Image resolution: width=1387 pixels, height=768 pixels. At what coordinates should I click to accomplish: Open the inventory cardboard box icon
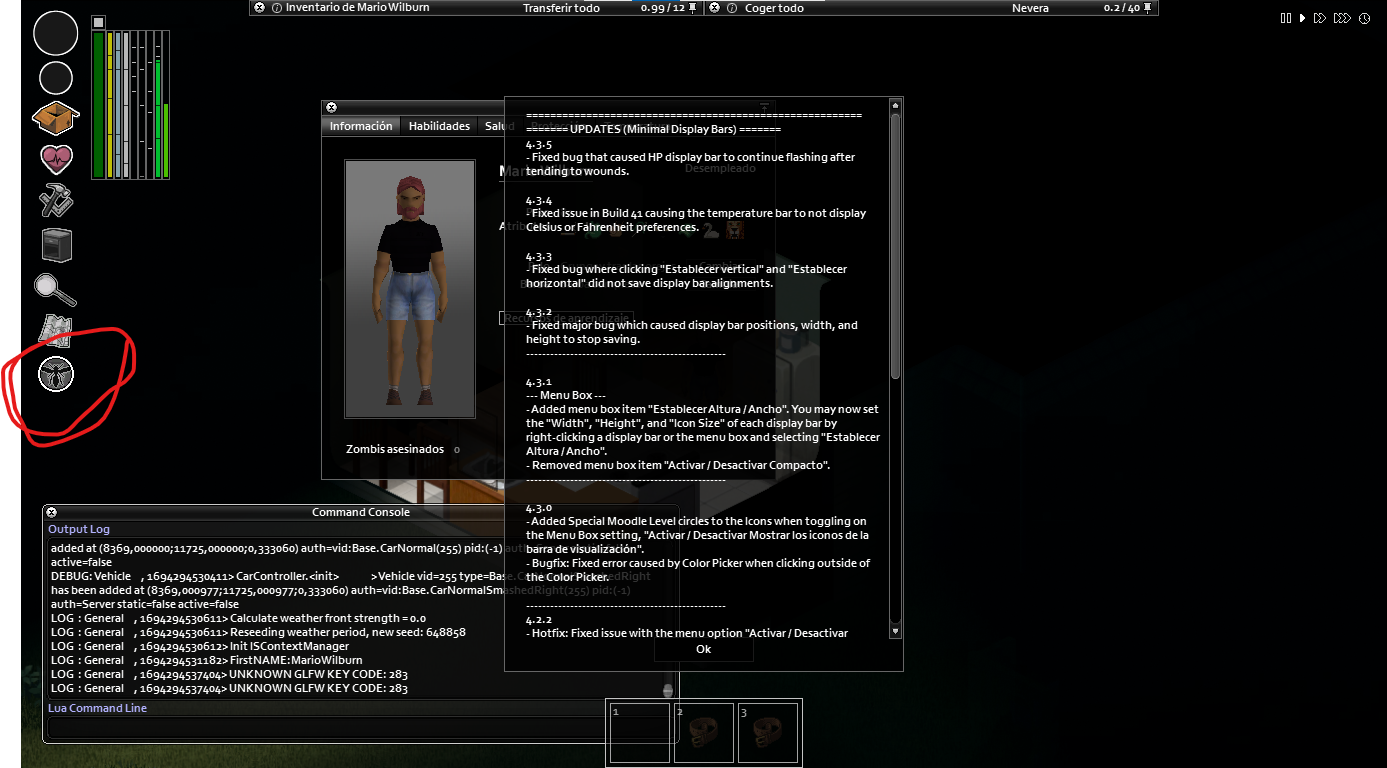(x=56, y=118)
